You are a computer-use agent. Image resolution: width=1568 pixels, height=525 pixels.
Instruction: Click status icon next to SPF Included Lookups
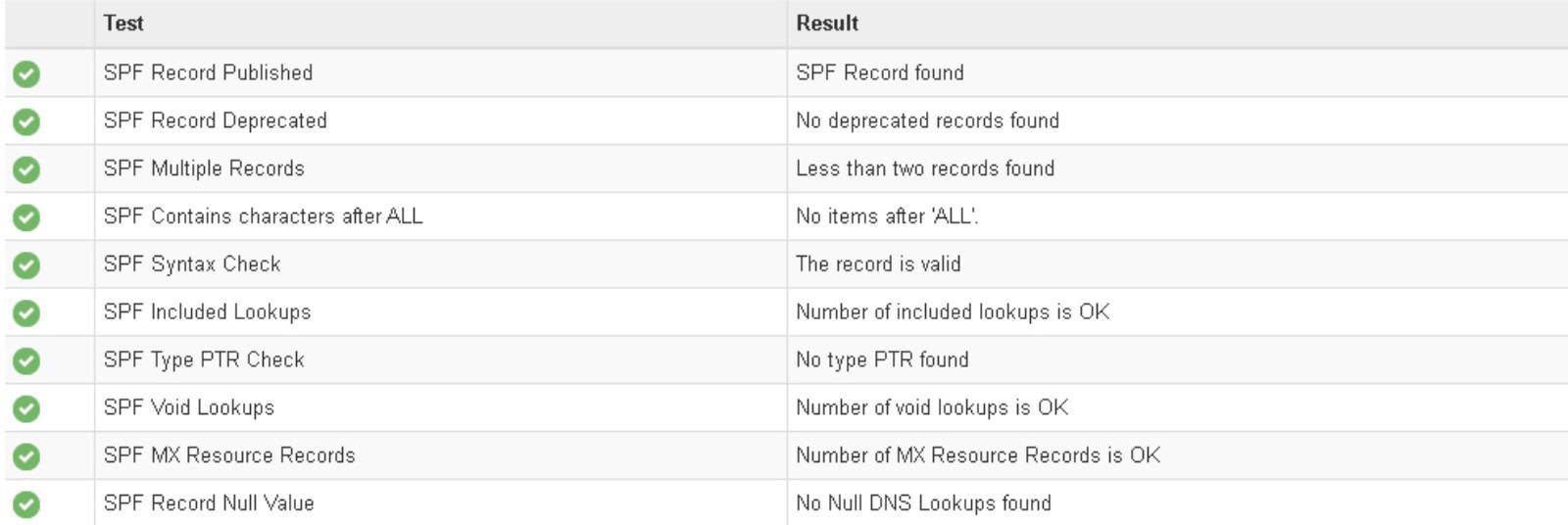26,312
